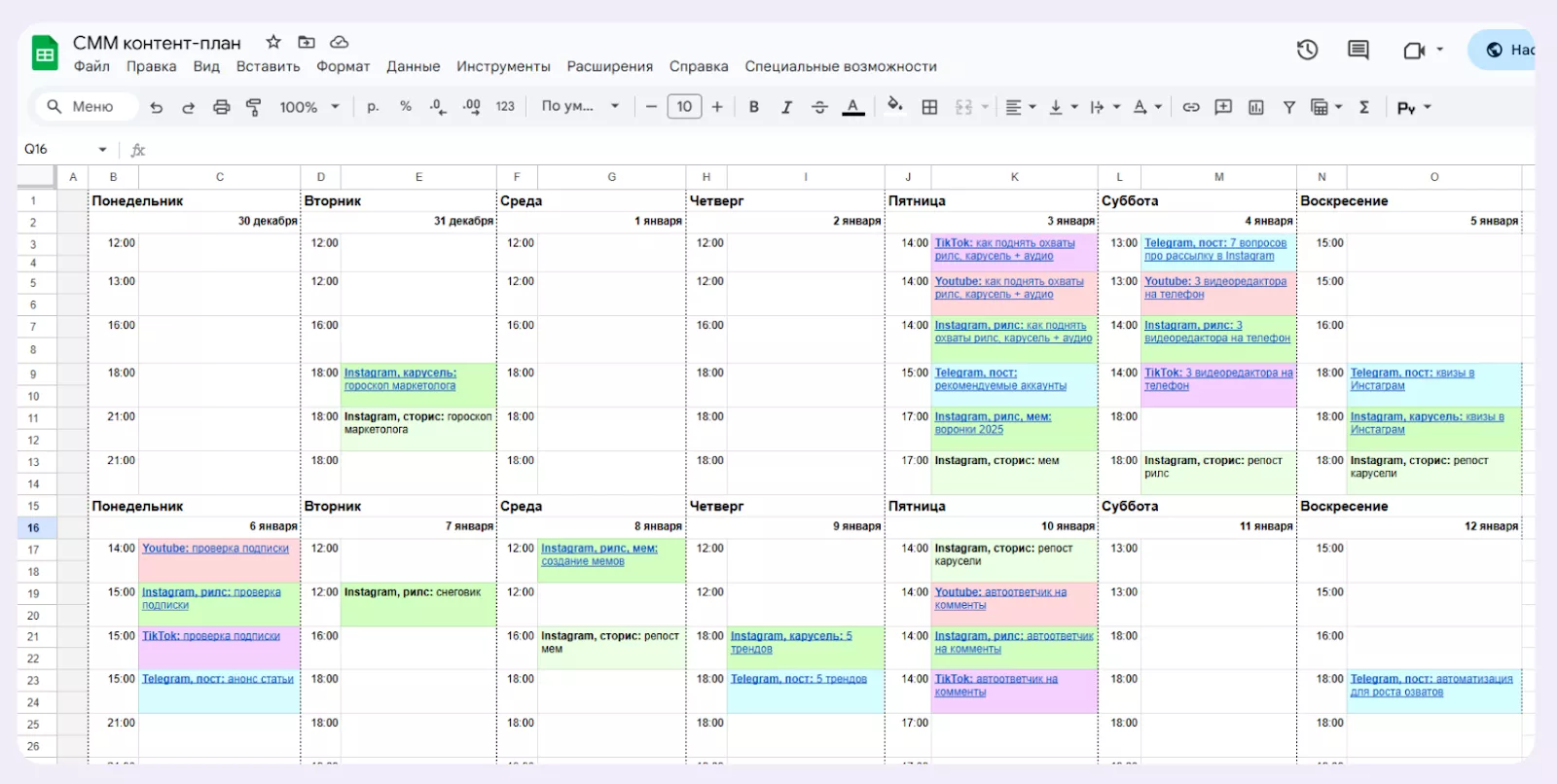Open the borders tool
1557x784 pixels.
pos(929,107)
